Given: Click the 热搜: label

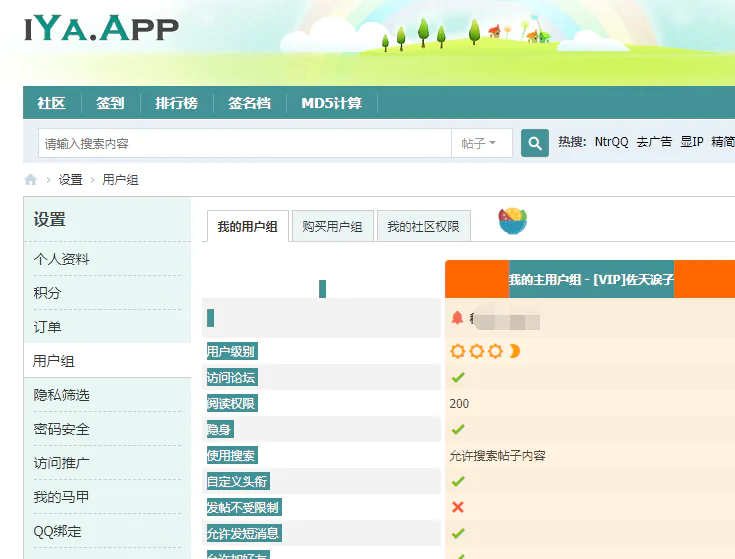Looking at the screenshot, I should pos(572,142).
